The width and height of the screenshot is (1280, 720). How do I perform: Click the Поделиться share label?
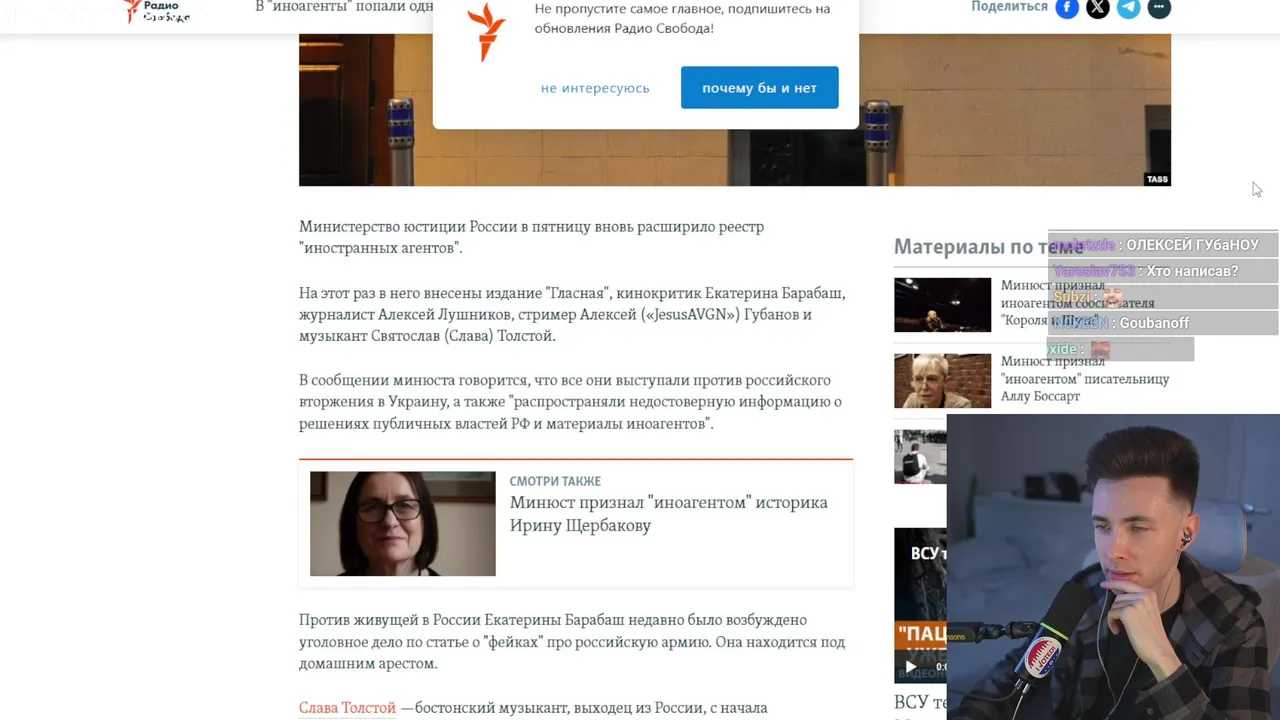point(1009,7)
